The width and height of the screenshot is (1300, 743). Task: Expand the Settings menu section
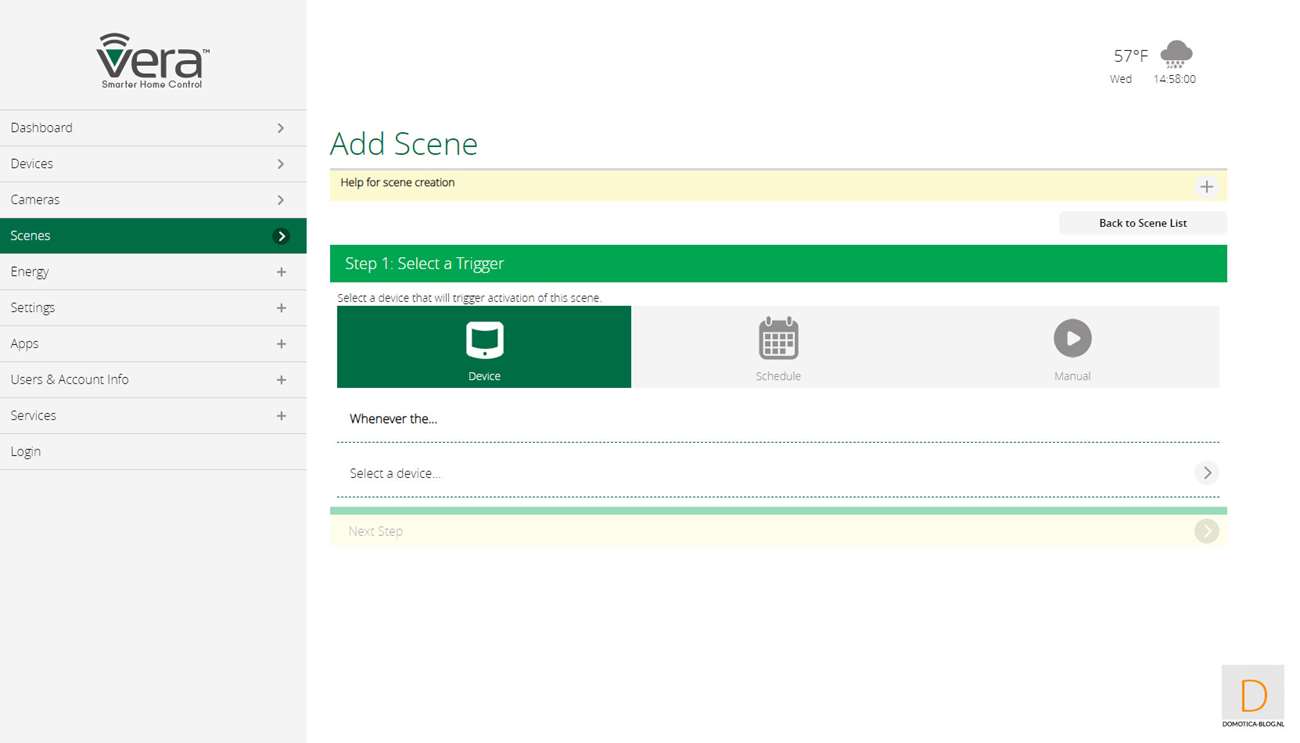(281, 308)
